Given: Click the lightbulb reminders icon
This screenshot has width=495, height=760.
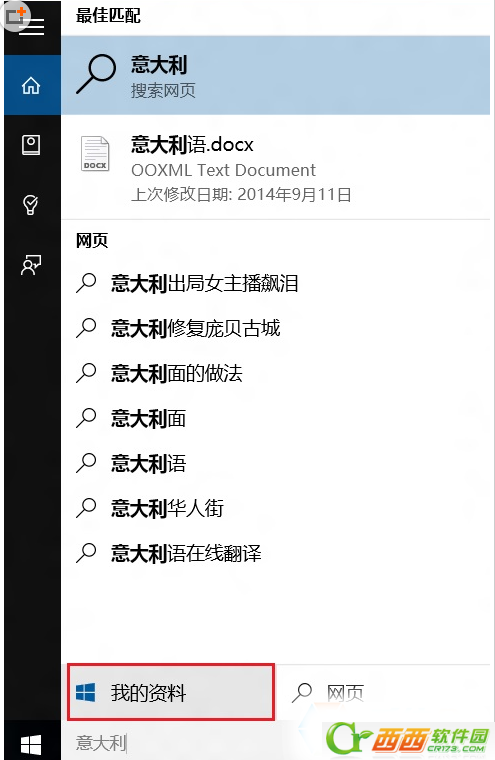Looking at the screenshot, I should [31, 205].
